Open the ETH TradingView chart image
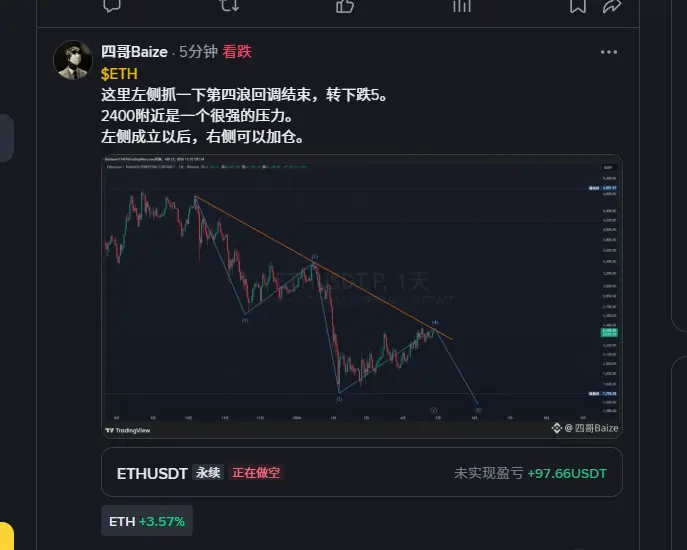 [x=361, y=296]
